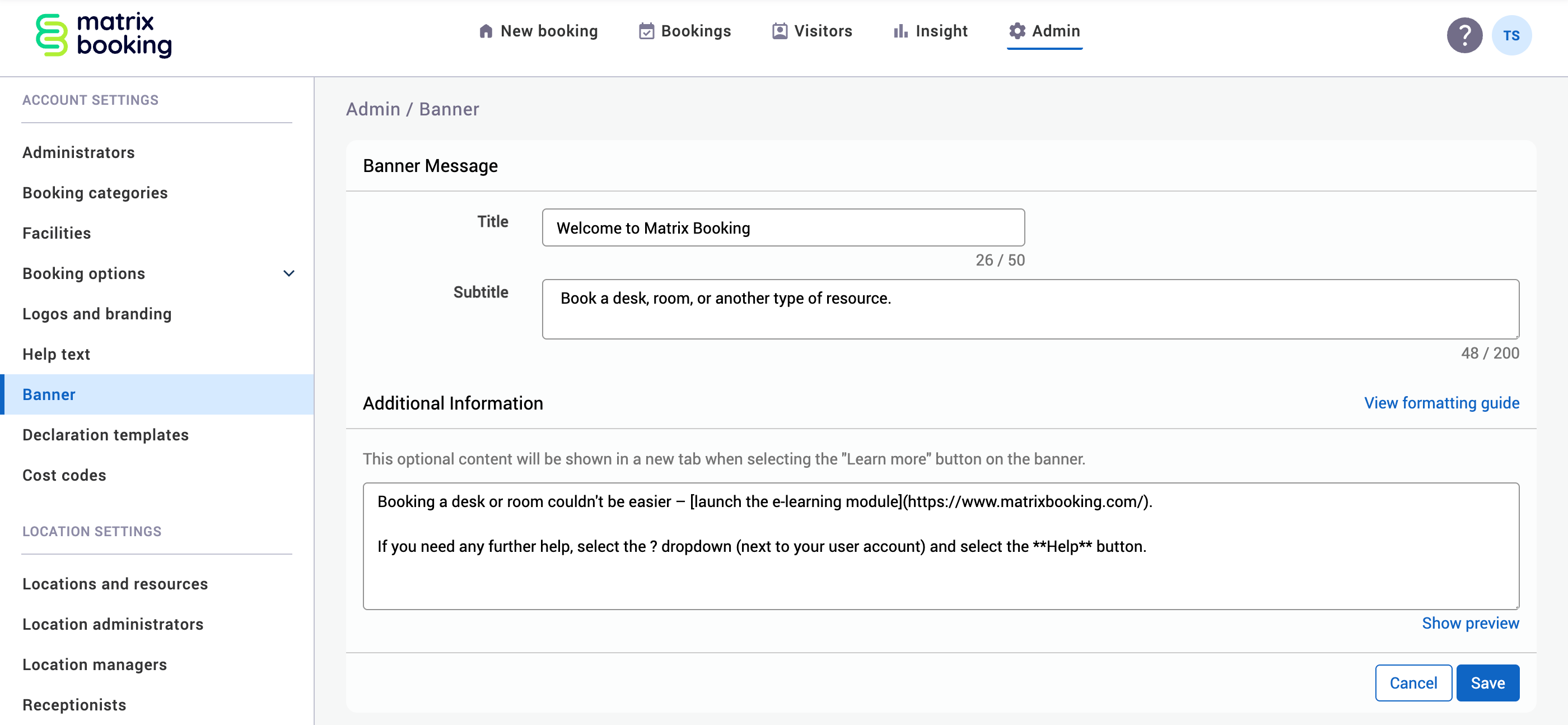Open Declaration templates settings

pos(105,434)
